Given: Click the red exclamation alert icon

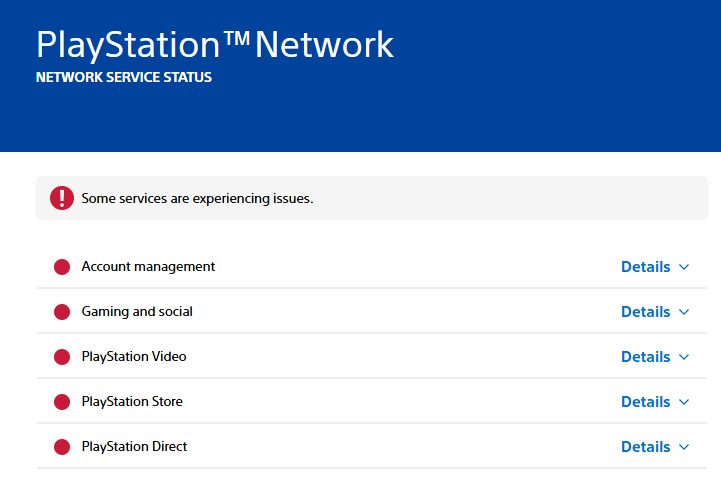Looking at the screenshot, I should pyautogui.click(x=62, y=198).
